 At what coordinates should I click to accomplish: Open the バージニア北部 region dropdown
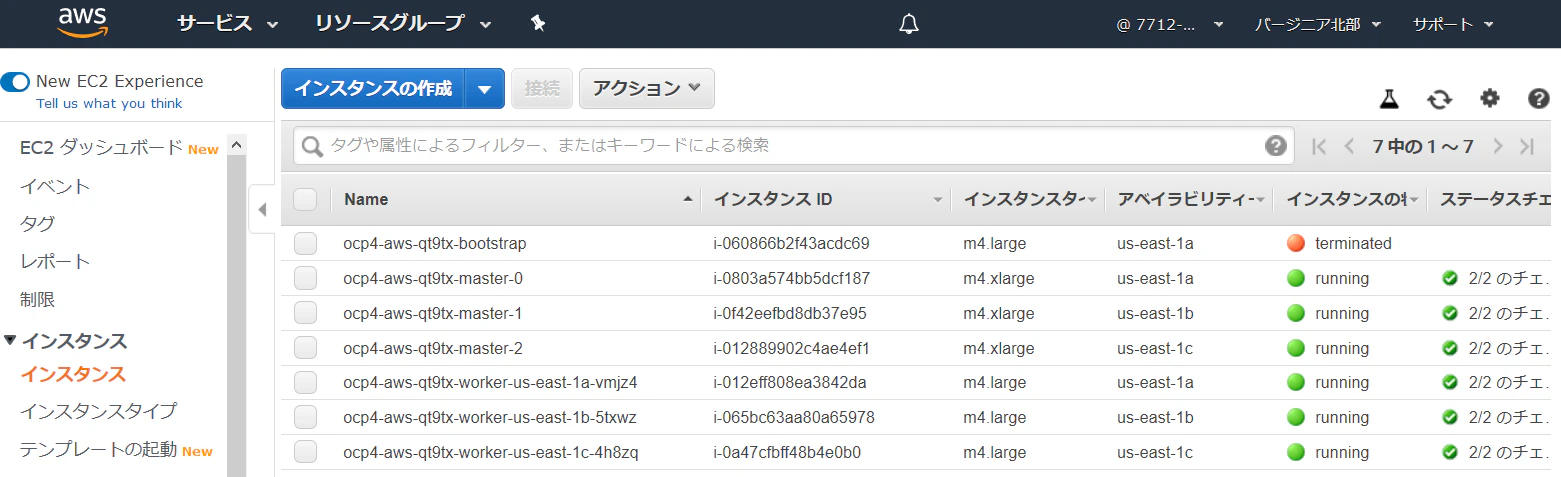click(x=1318, y=24)
